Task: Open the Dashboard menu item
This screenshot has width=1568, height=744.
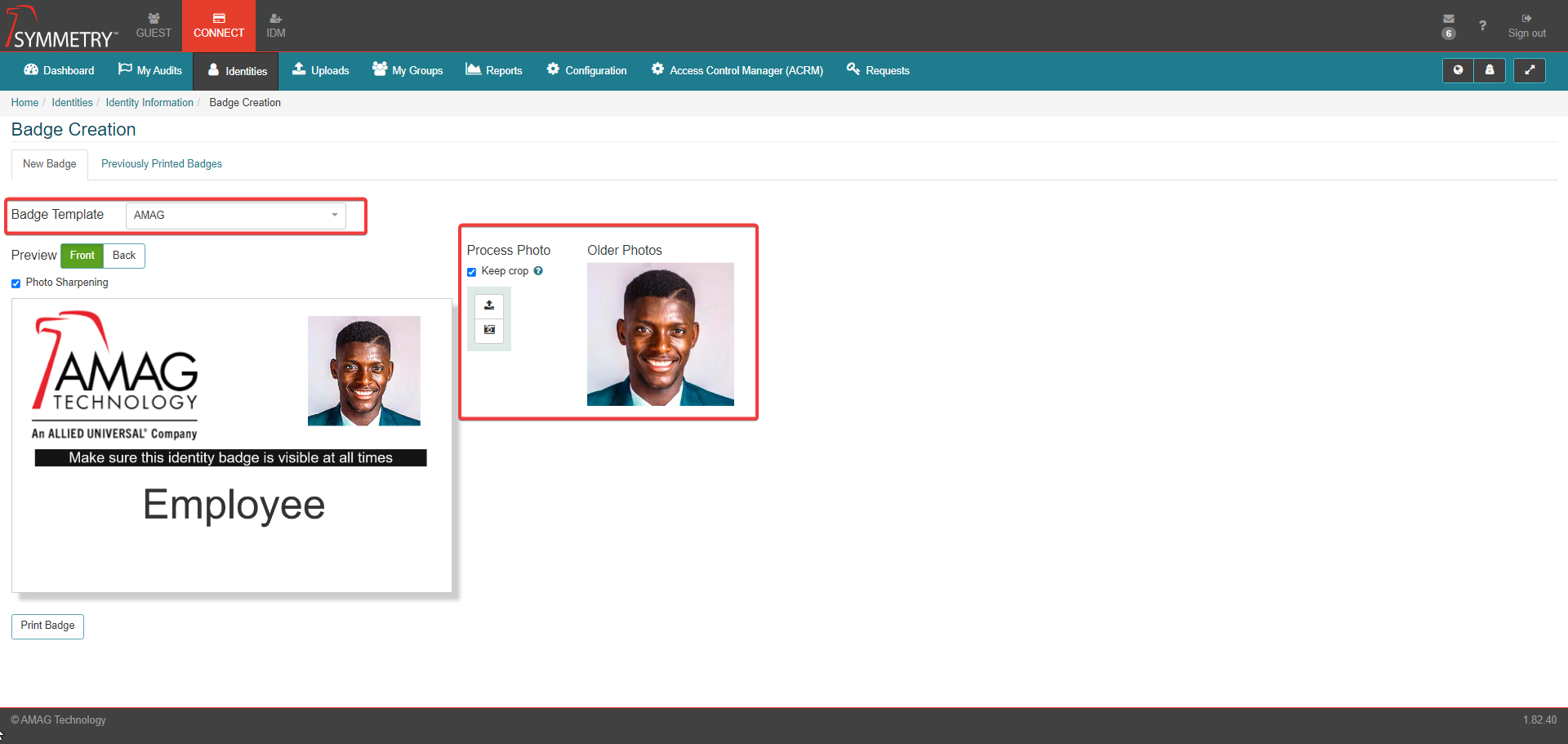Action: (59, 70)
